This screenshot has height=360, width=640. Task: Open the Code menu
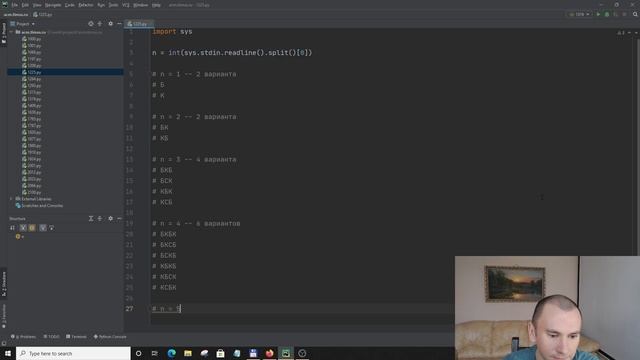coord(70,5)
